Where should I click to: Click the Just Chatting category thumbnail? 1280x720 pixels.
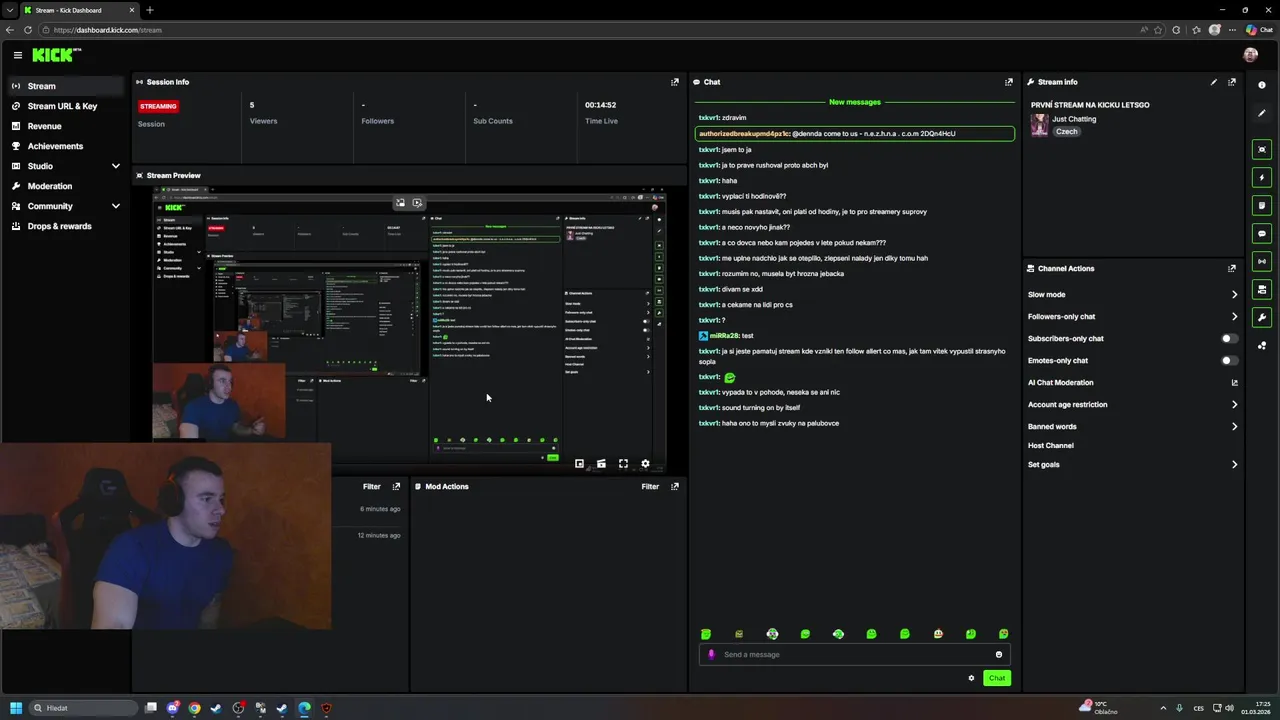[1040, 125]
